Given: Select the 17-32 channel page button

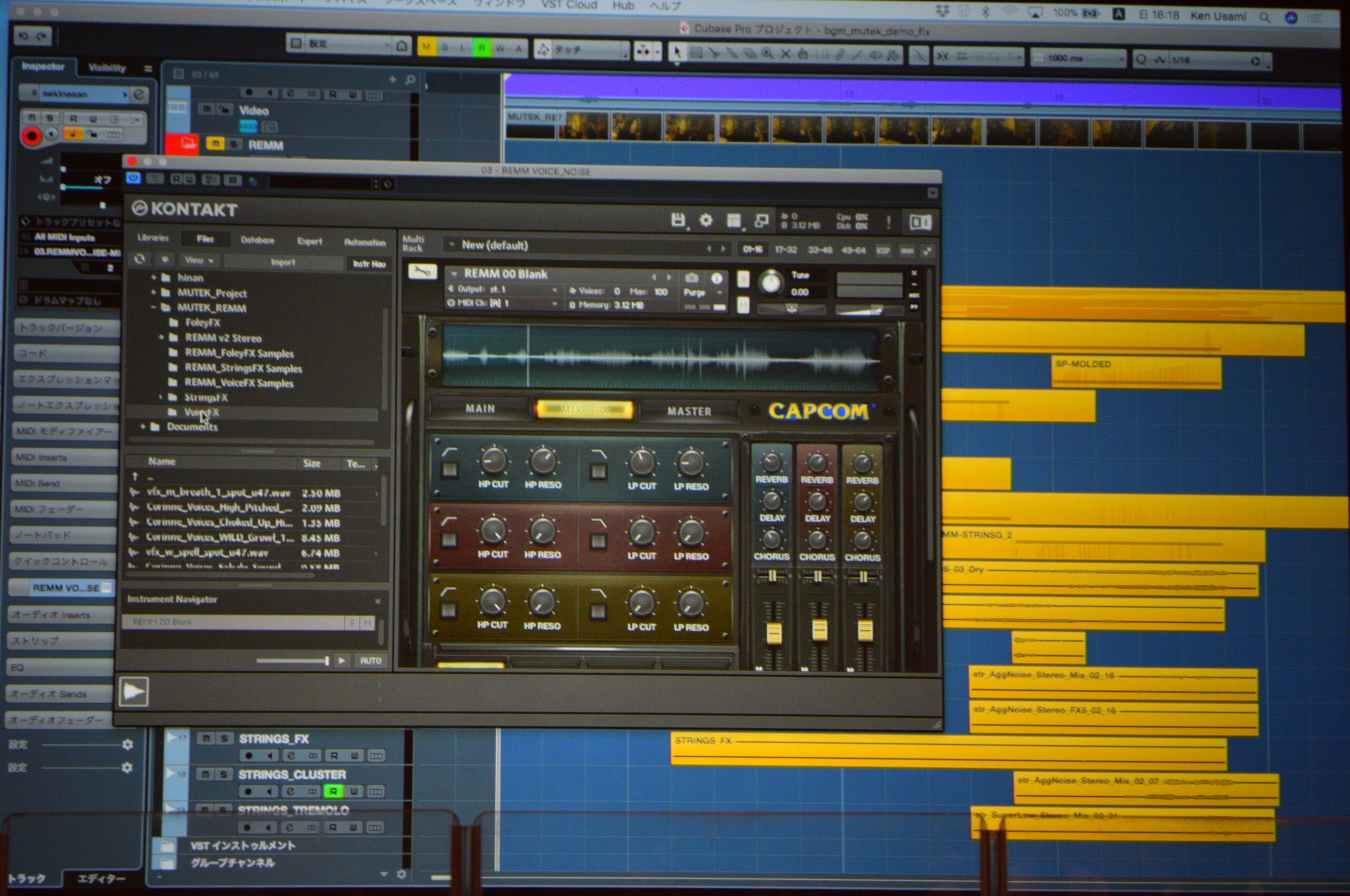Looking at the screenshot, I should click(x=786, y=250).
